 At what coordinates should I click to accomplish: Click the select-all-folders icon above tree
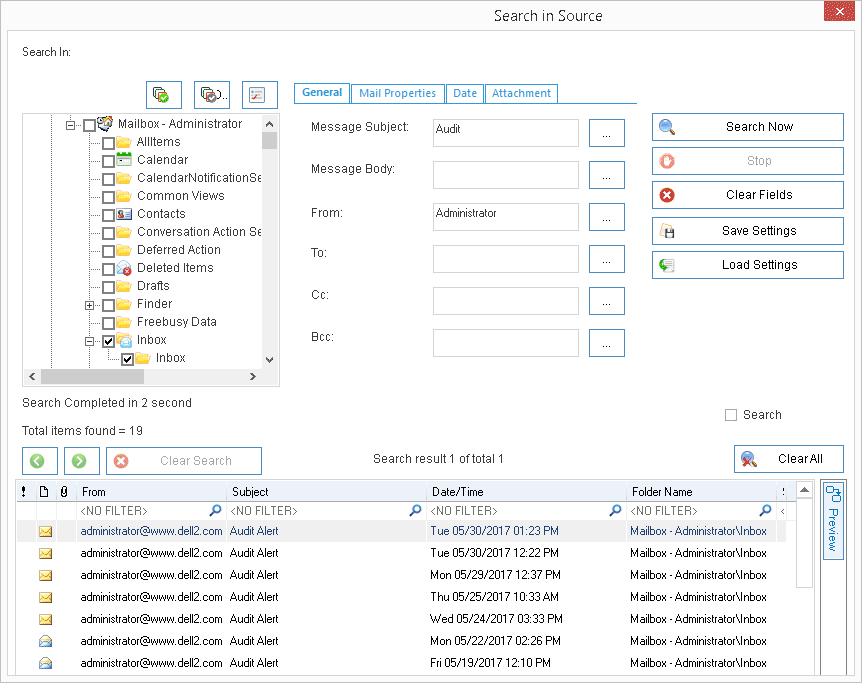click(x=164, y=95)
